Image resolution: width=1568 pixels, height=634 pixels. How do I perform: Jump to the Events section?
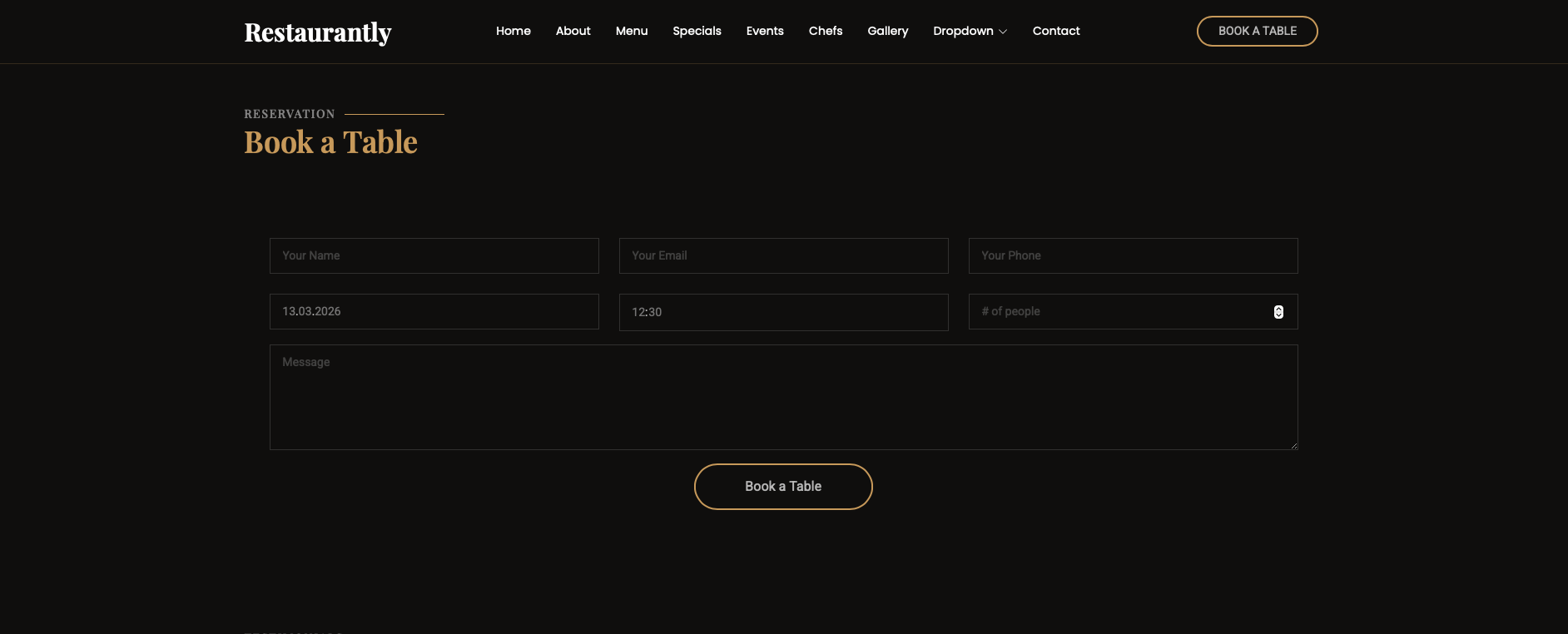(x=764, y=31)
